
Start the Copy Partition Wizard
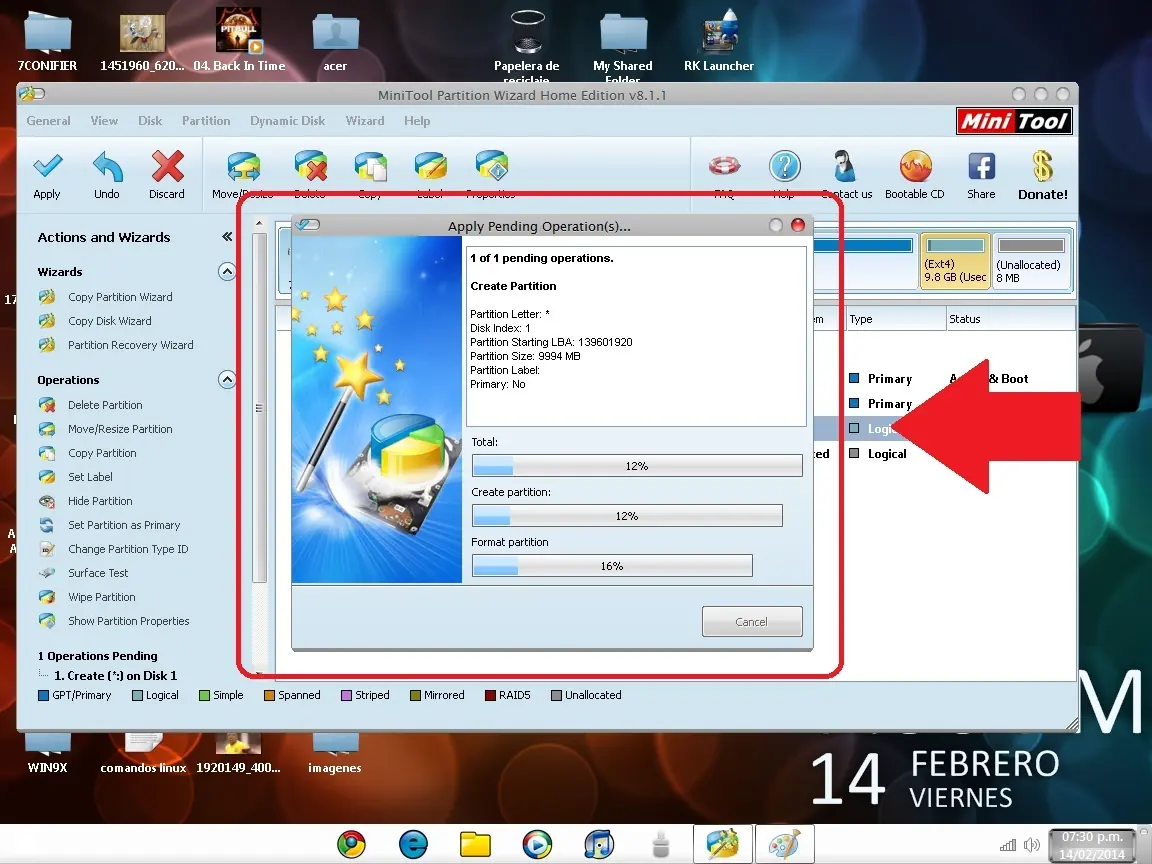pos(120,297)
